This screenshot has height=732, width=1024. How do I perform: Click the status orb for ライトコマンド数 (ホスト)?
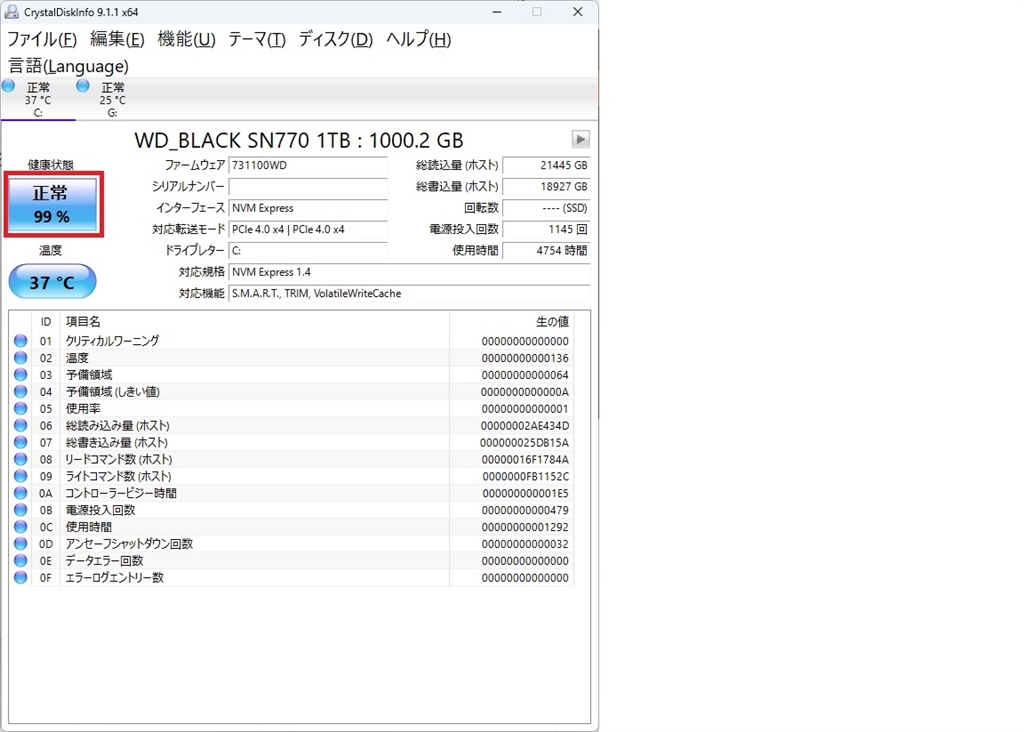(21, 476)
